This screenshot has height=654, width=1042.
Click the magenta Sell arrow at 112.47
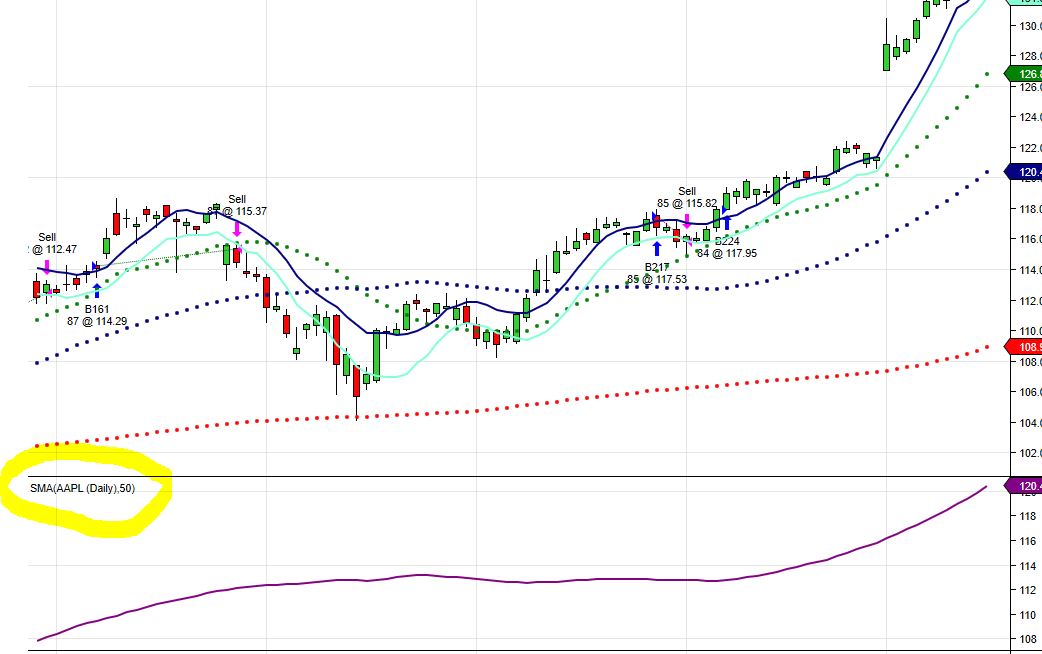coord(47,266)
